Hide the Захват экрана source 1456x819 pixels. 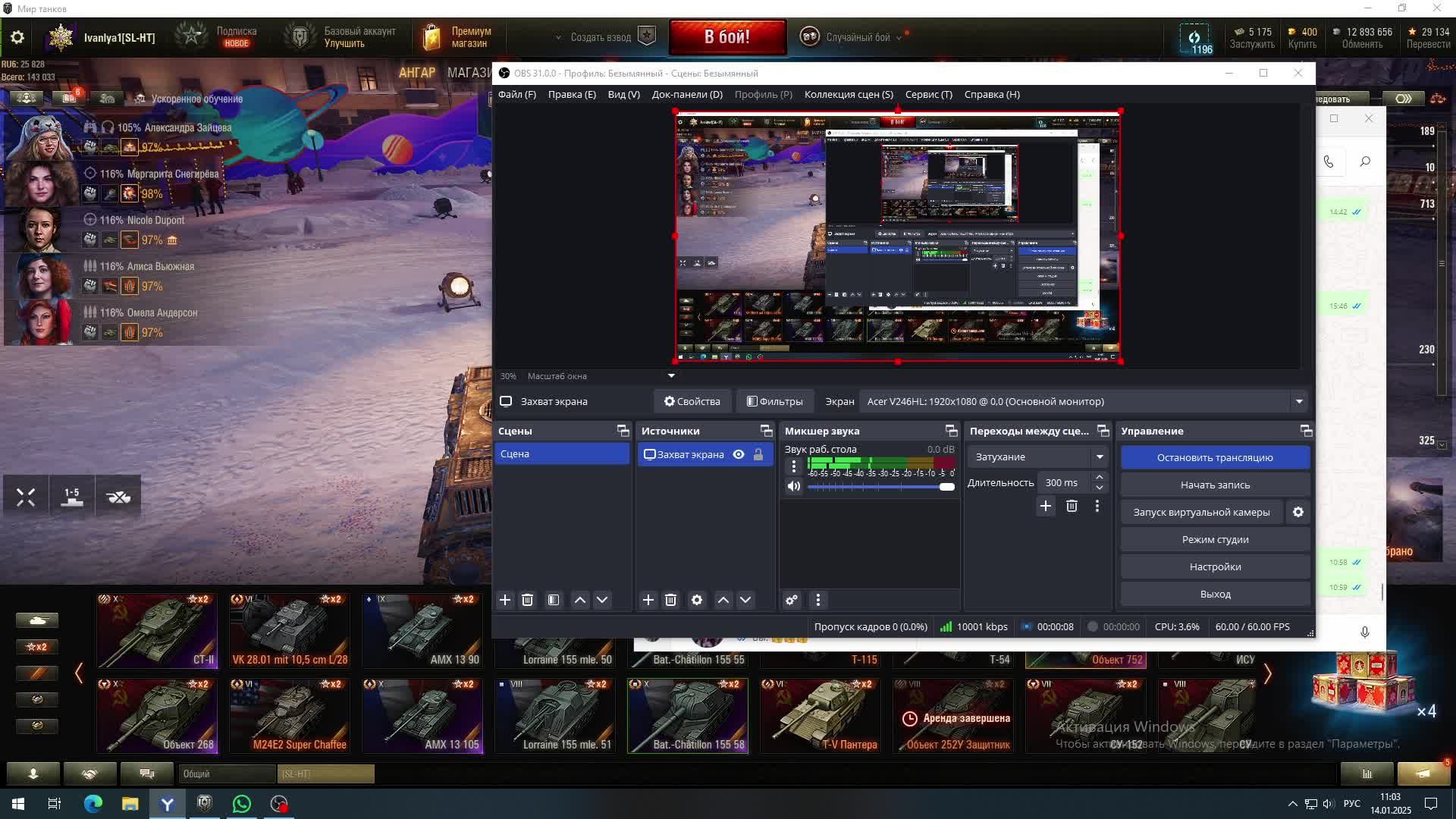(x=739, y=454)
